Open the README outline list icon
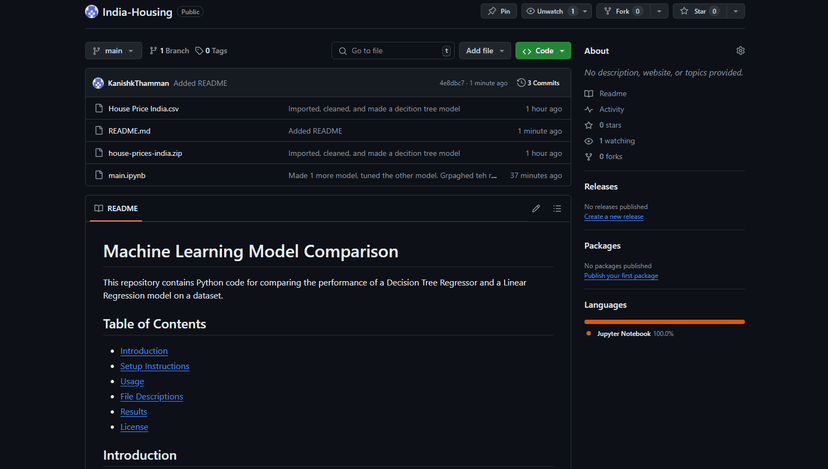The height and width of the screenshot is (469, 828). click(557, 209)
